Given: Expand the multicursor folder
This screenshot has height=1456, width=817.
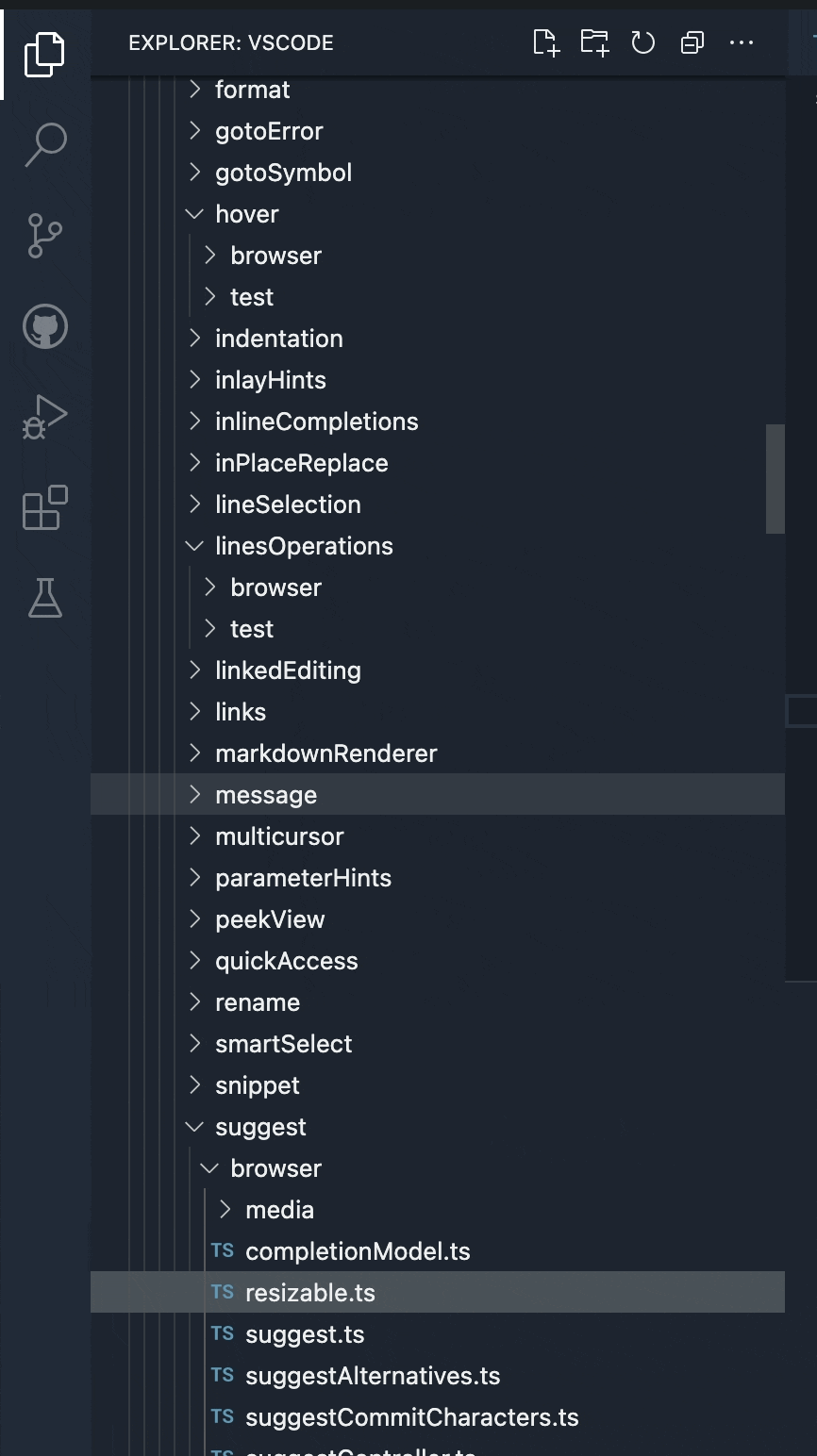Looking at the screenshot, I should pyautogui.click(x=279, y=836).
